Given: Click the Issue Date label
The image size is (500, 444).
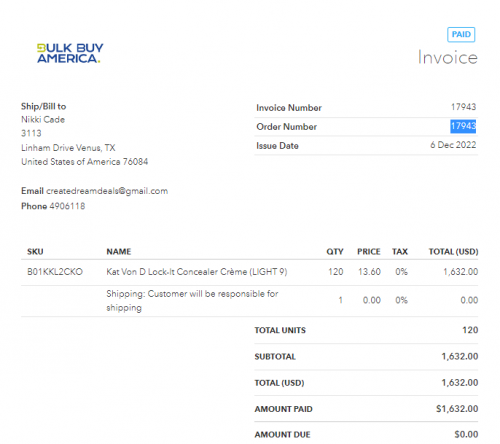Looking at the screenshot, I should pos(277,146).
